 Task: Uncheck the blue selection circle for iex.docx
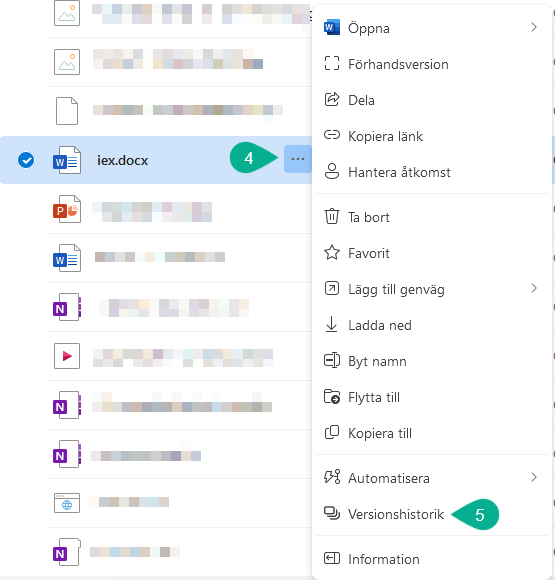[x=26, y=160]
